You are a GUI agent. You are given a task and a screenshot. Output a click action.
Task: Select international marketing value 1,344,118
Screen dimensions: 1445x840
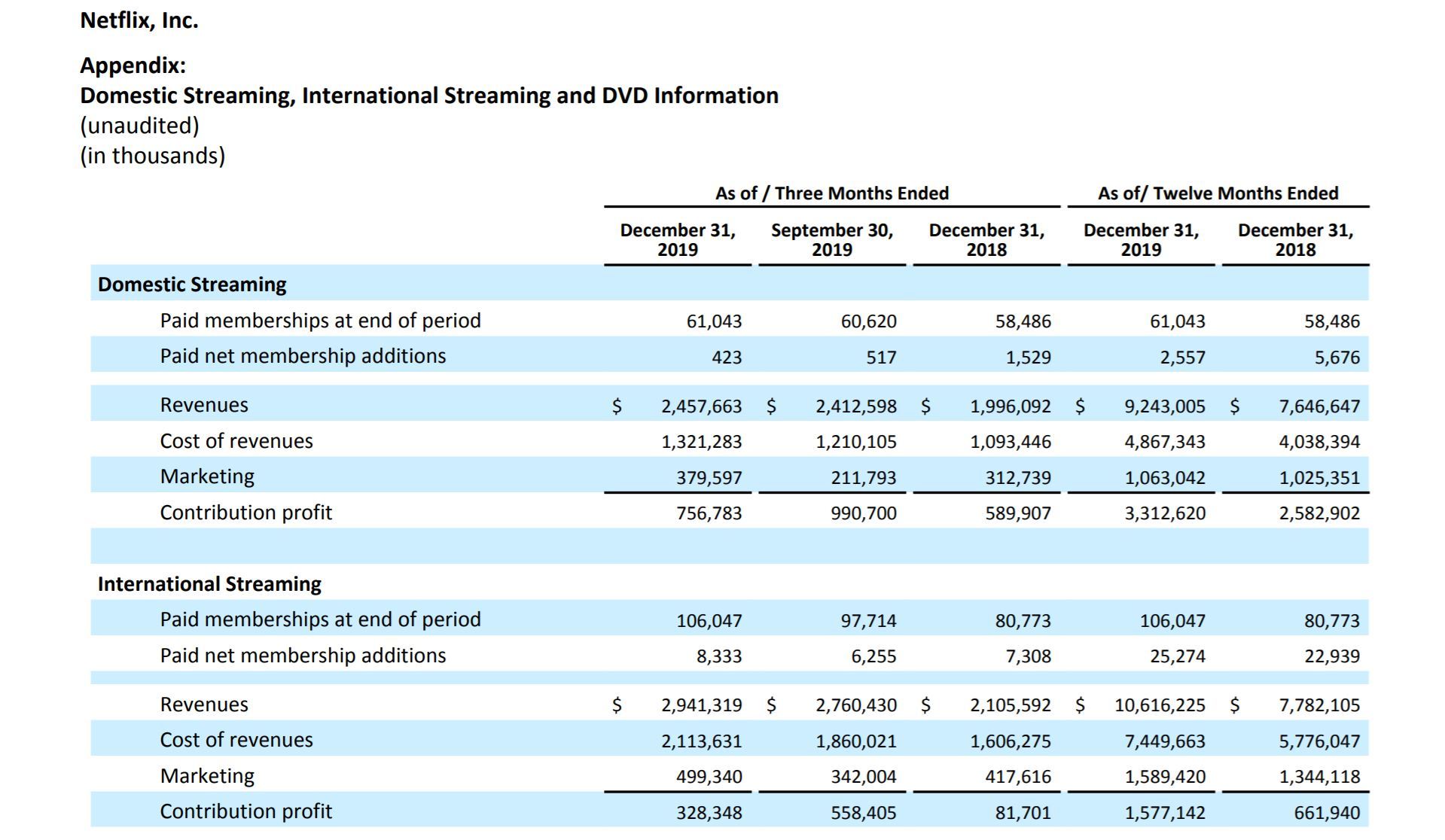(x=1319, y=777)
